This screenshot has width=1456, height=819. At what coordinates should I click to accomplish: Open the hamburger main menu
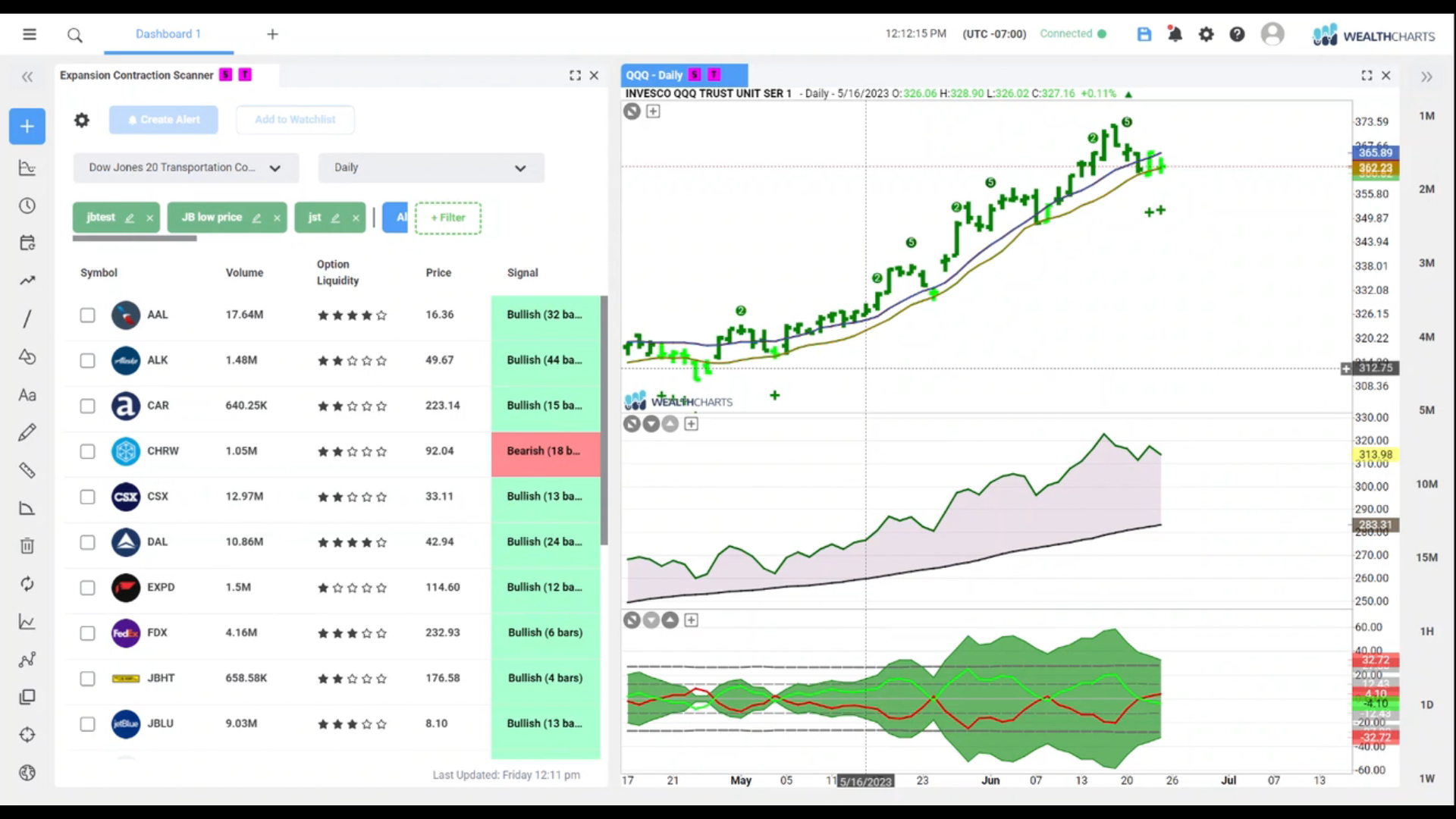(30, 34)
